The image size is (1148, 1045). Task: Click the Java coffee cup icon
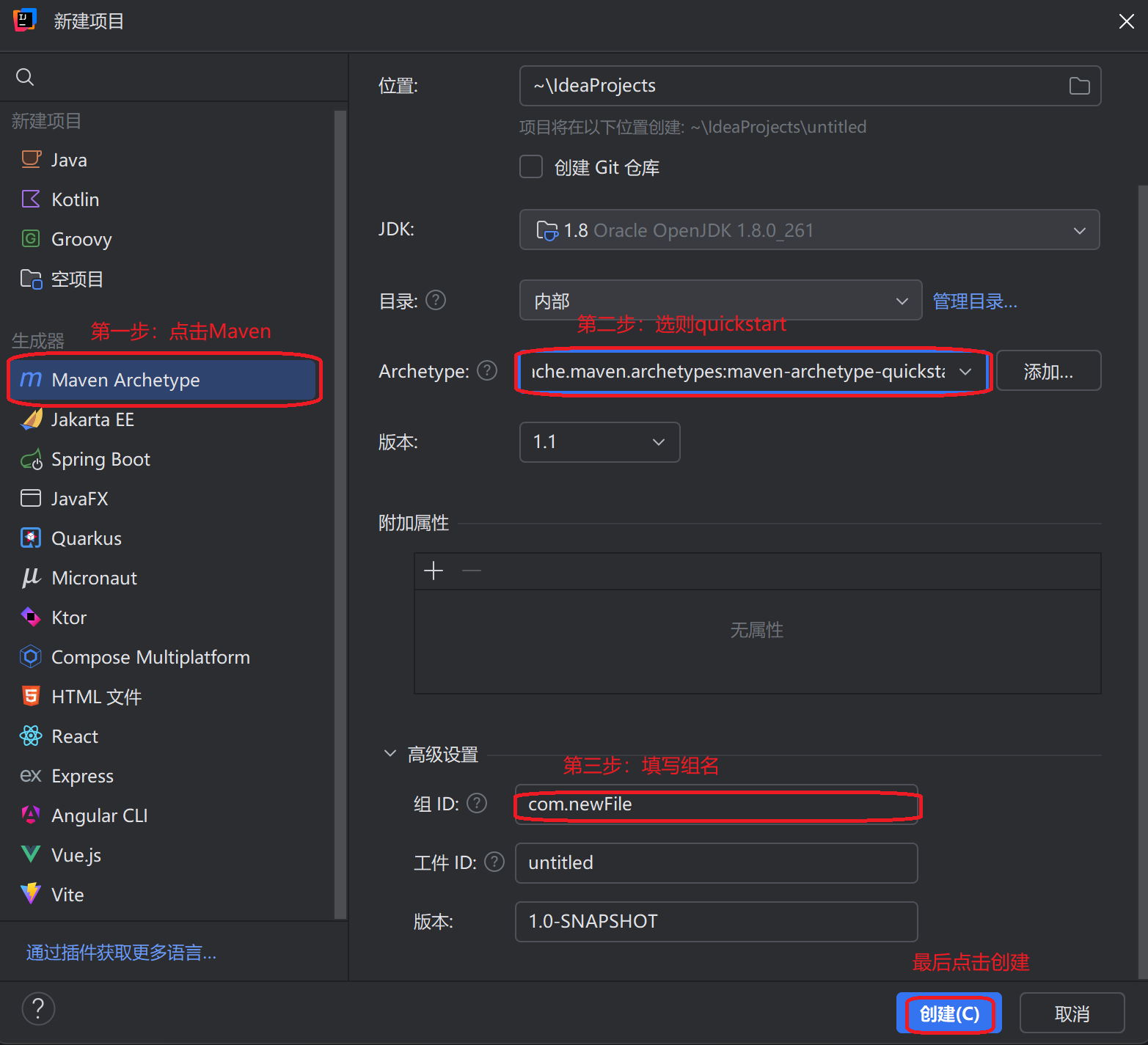pyautogui.click(x=31, y=159)
